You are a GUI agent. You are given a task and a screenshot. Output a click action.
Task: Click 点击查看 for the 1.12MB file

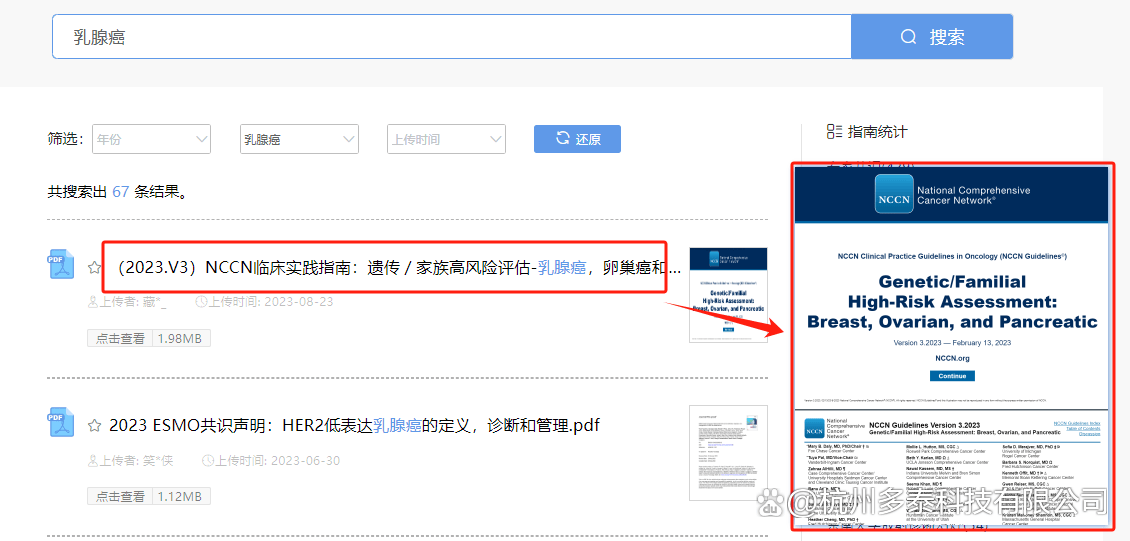pos(120,496)
